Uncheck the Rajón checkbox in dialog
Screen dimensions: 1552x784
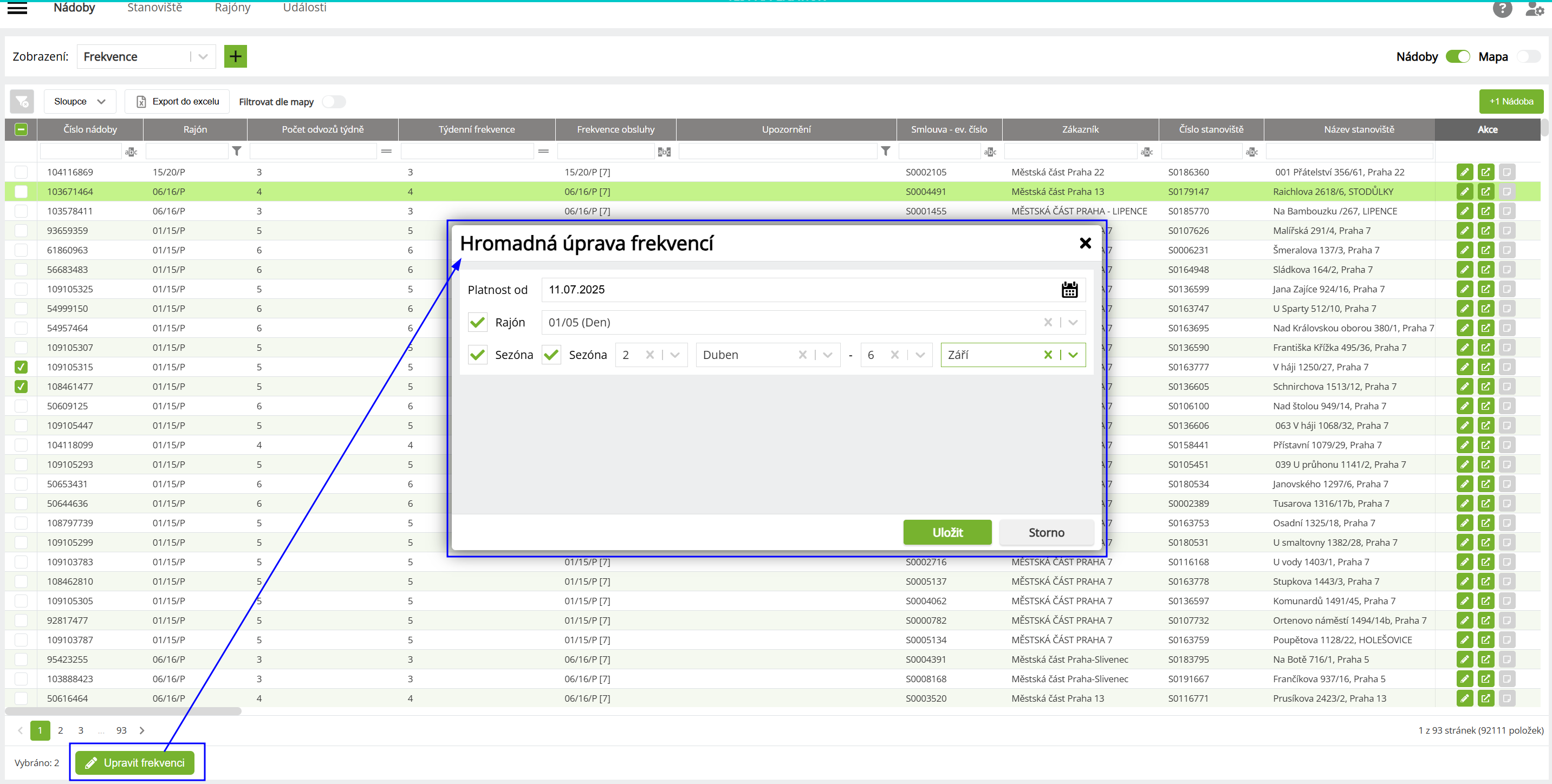tap(477, 323)
